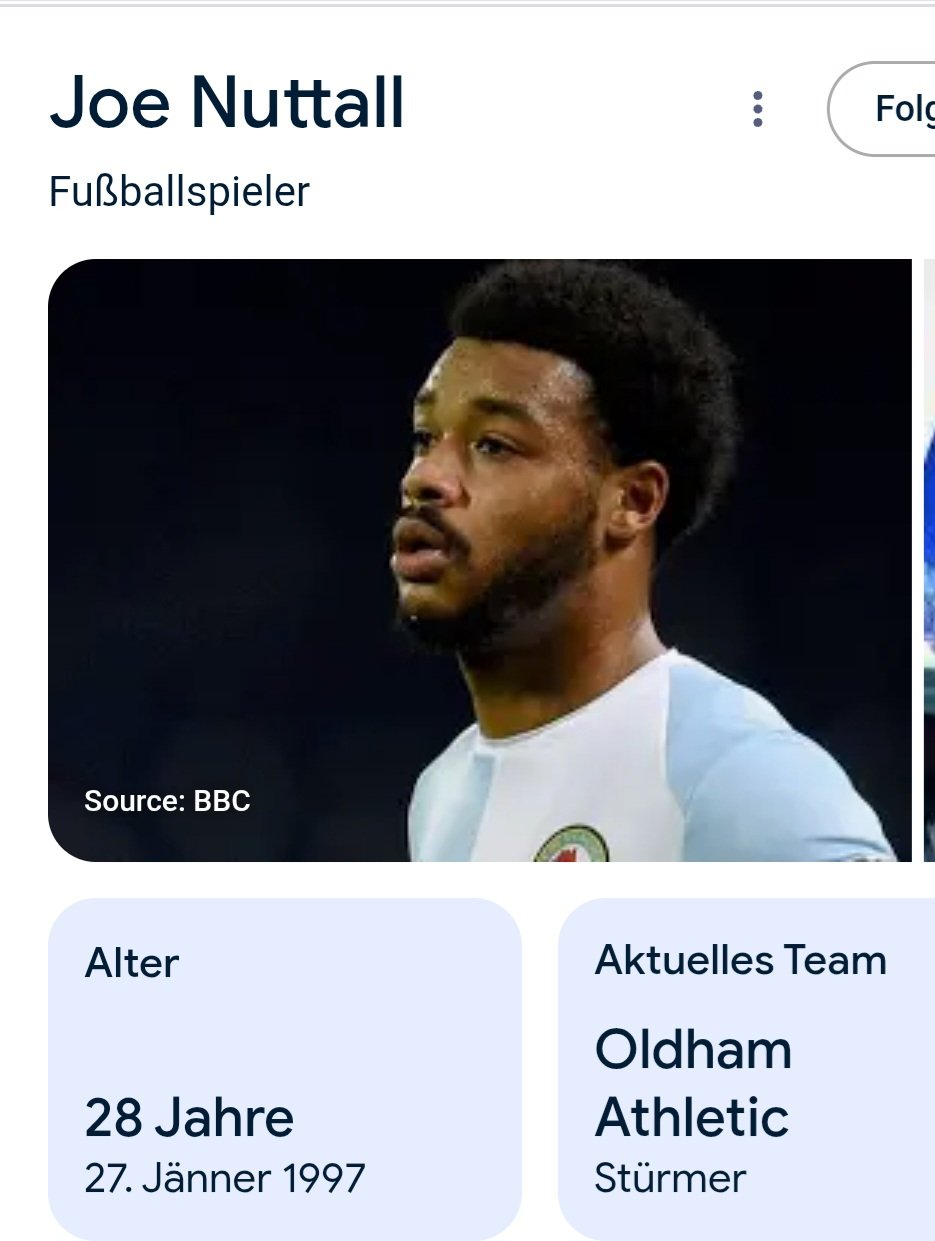
Task: Select the Alter info card
Action: coord(285,1069)
